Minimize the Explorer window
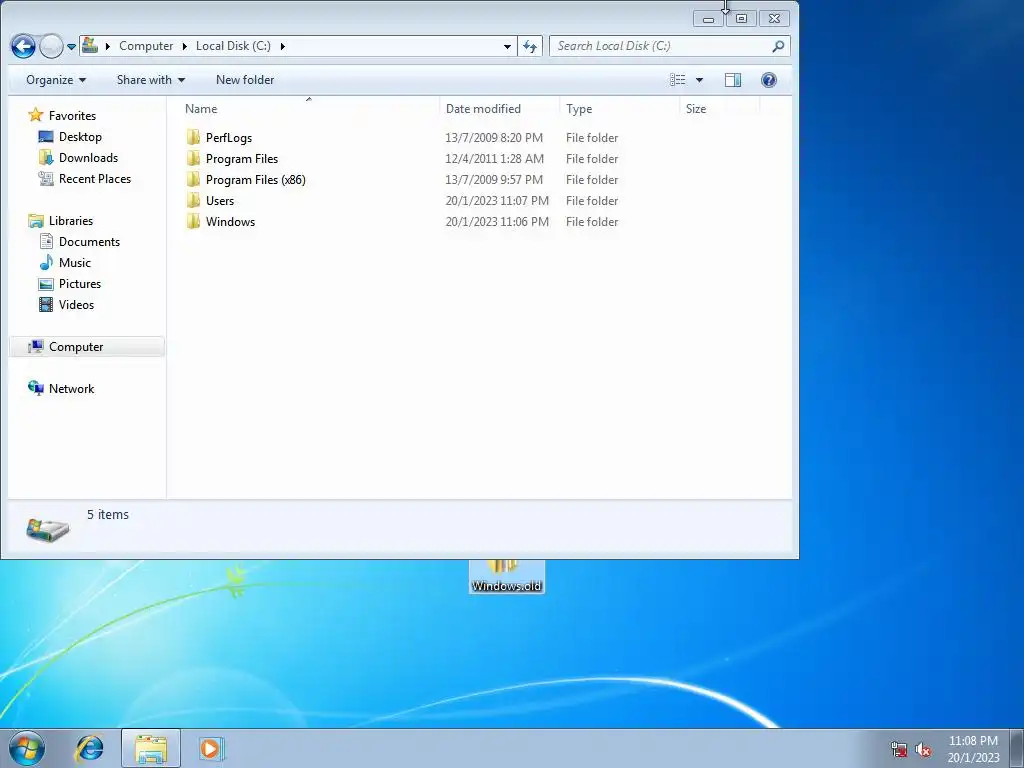The height and width of the screenshot is (768, 1024). 709,18
